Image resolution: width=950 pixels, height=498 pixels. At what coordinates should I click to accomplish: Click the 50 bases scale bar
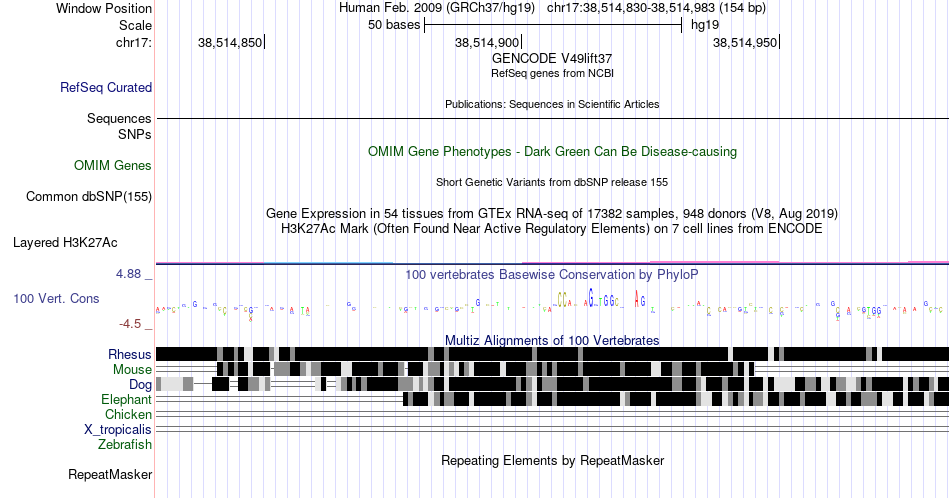(553, 25)
